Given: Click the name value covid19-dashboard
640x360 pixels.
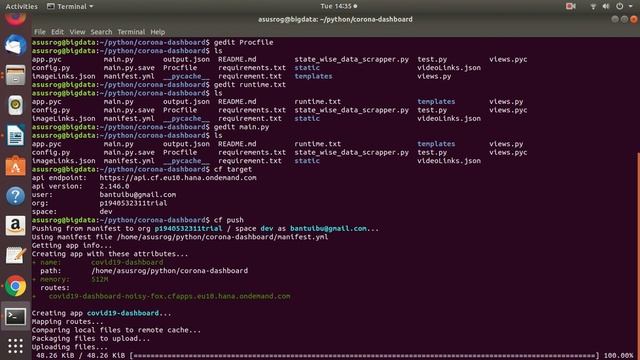Looking at the screenshot, I should [x=127, y=262].
